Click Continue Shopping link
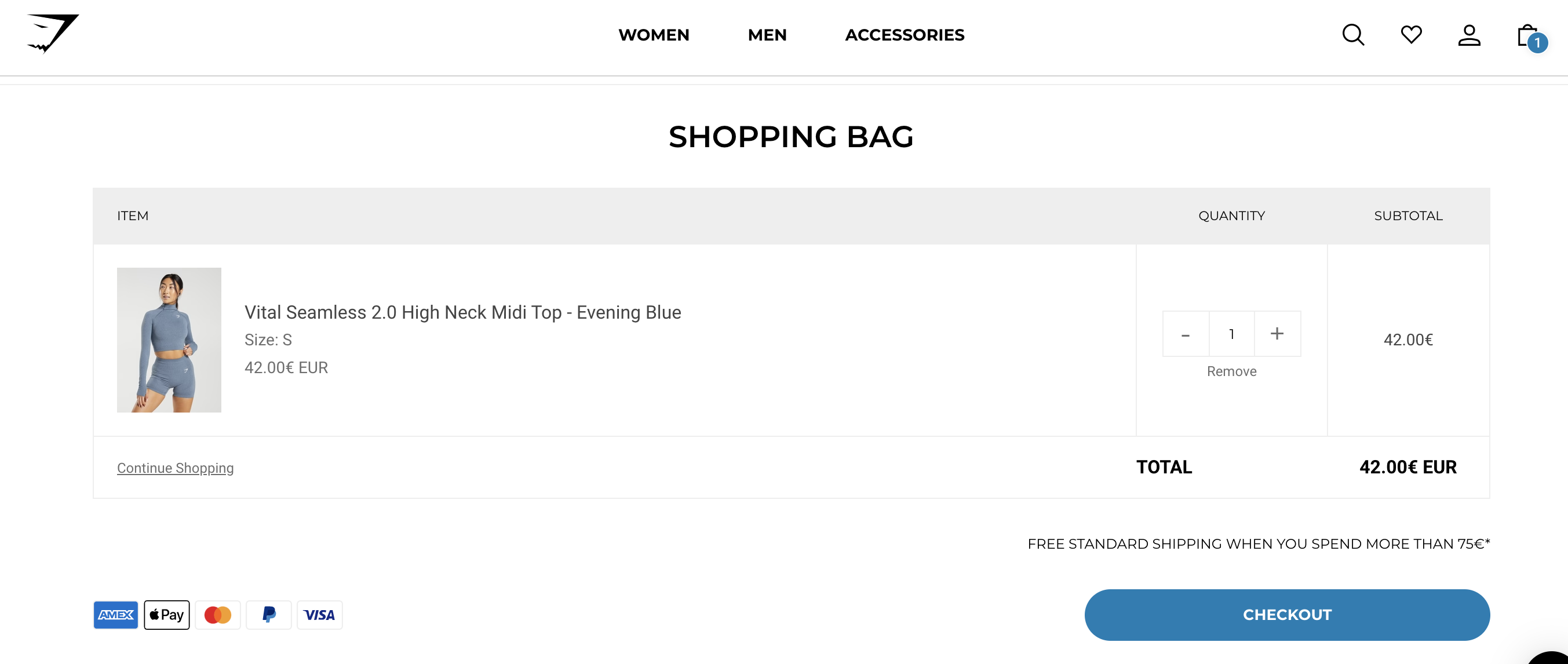The width and height of the screenshot is (1568, 664). click(175, 467)
